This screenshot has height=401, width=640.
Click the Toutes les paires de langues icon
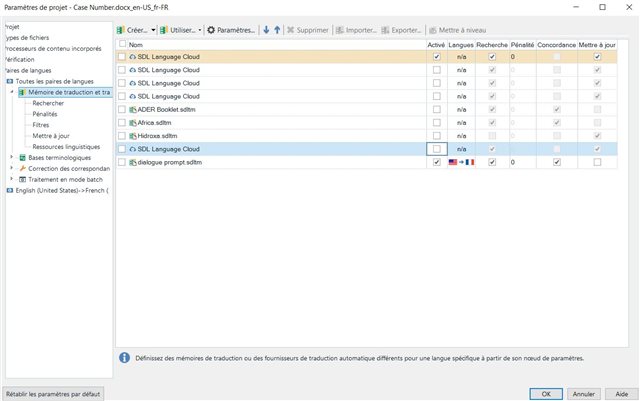tap(10, 81)
